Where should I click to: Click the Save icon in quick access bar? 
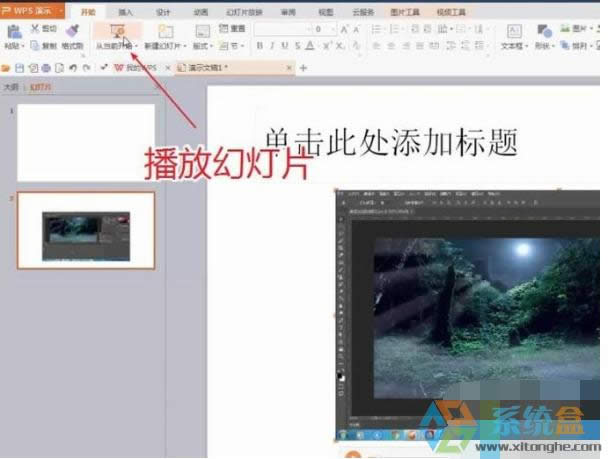20,68
